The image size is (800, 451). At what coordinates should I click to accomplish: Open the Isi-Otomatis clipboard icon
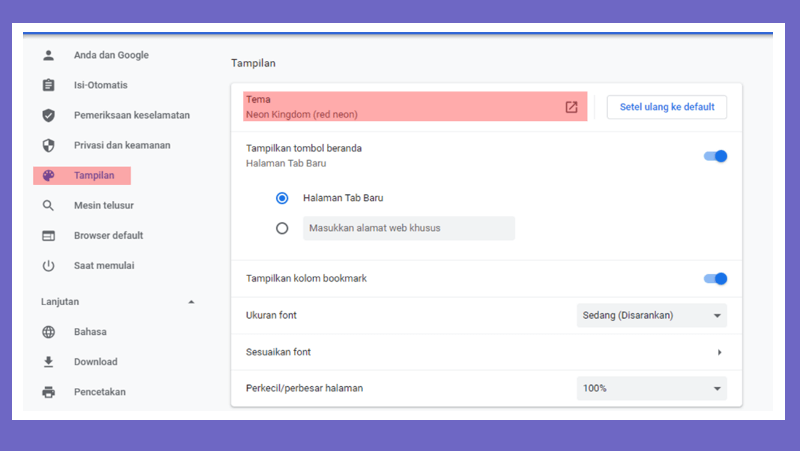(x=48, y=85)
